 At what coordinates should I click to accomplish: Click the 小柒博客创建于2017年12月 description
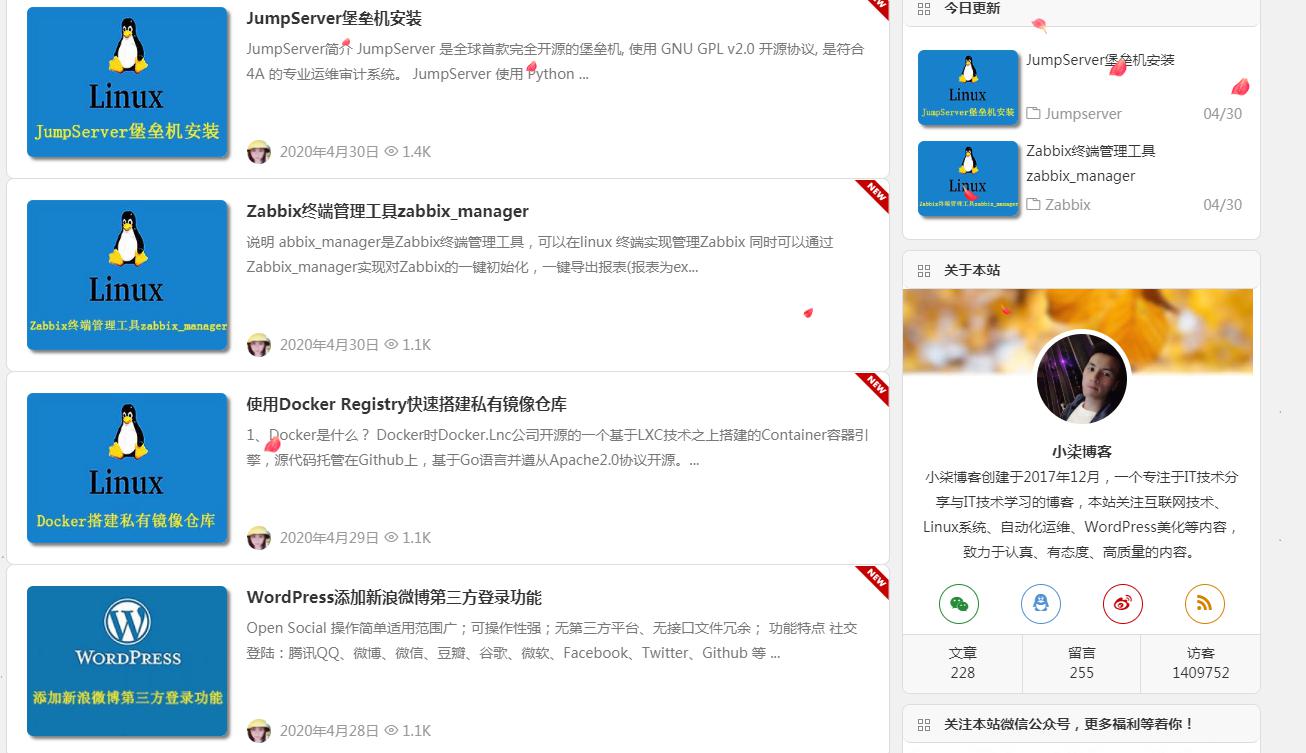[1081, 514]
